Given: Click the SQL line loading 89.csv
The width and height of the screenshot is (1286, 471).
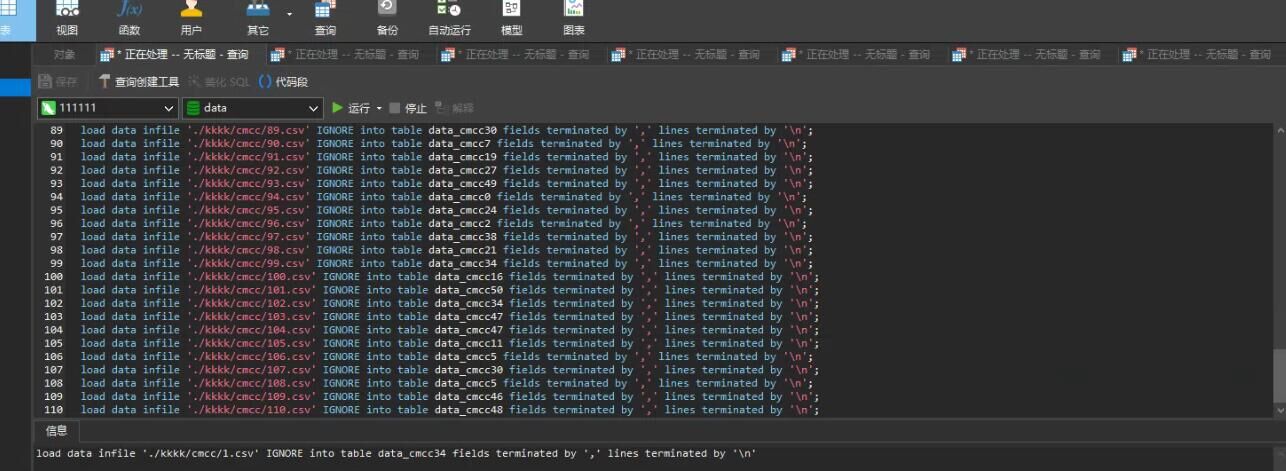Looking at the screenshot, I should coord(447,130).
